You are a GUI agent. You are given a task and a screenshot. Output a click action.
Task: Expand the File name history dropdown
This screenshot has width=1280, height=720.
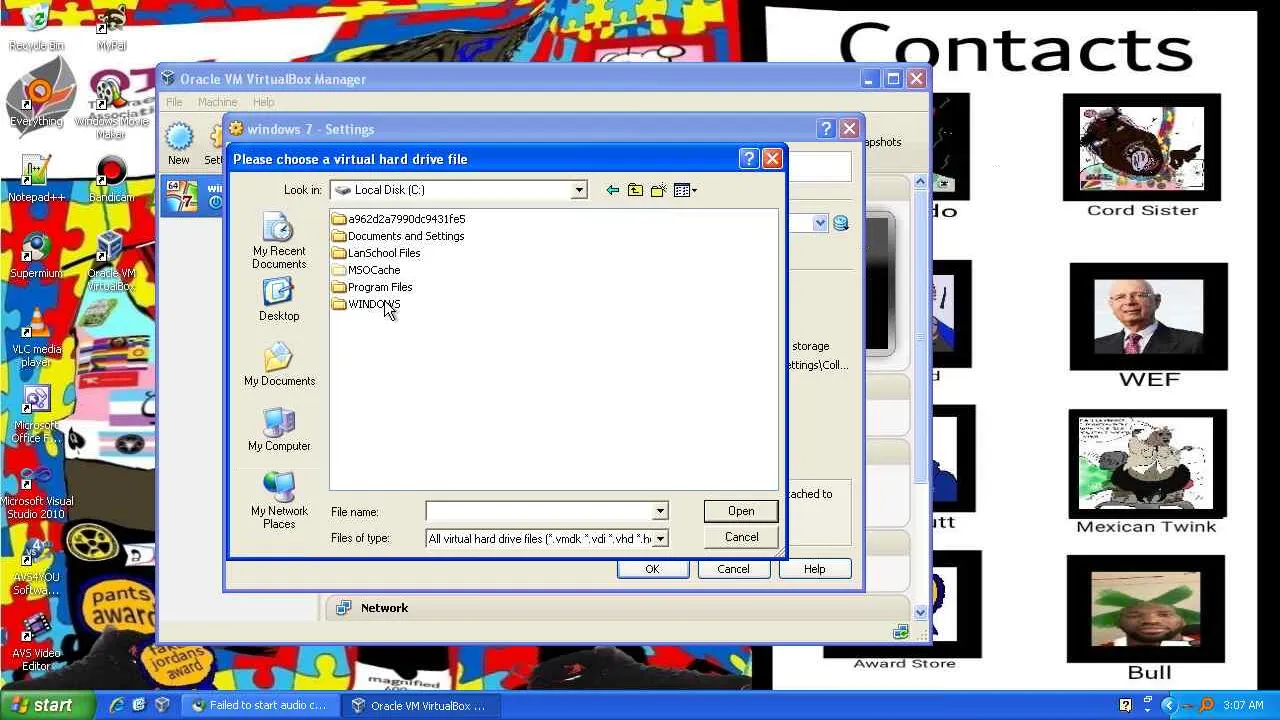[x=660, y=511]
